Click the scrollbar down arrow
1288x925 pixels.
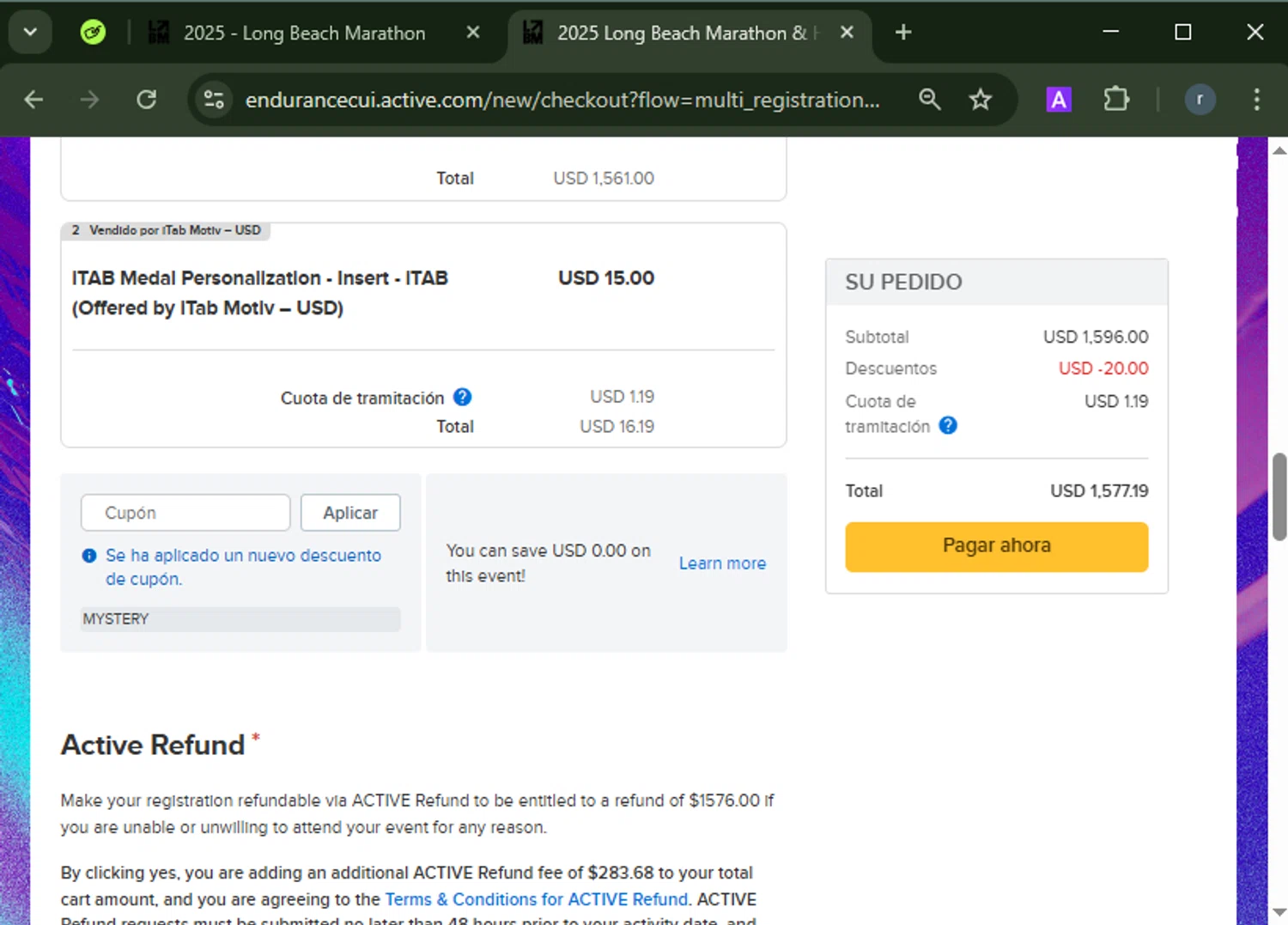click(1279, 912)
